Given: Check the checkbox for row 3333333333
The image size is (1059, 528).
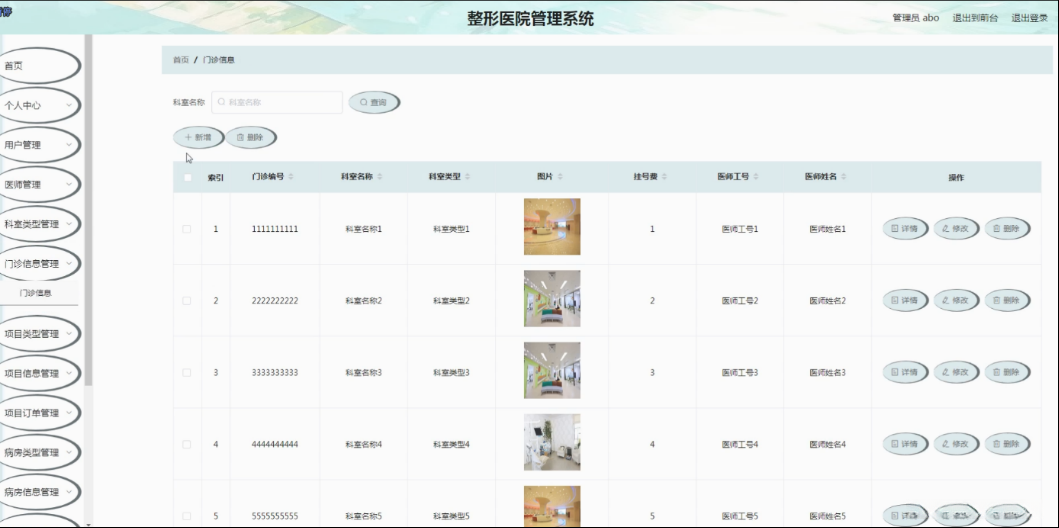Looking at the screenshot, I should (186, 372).
